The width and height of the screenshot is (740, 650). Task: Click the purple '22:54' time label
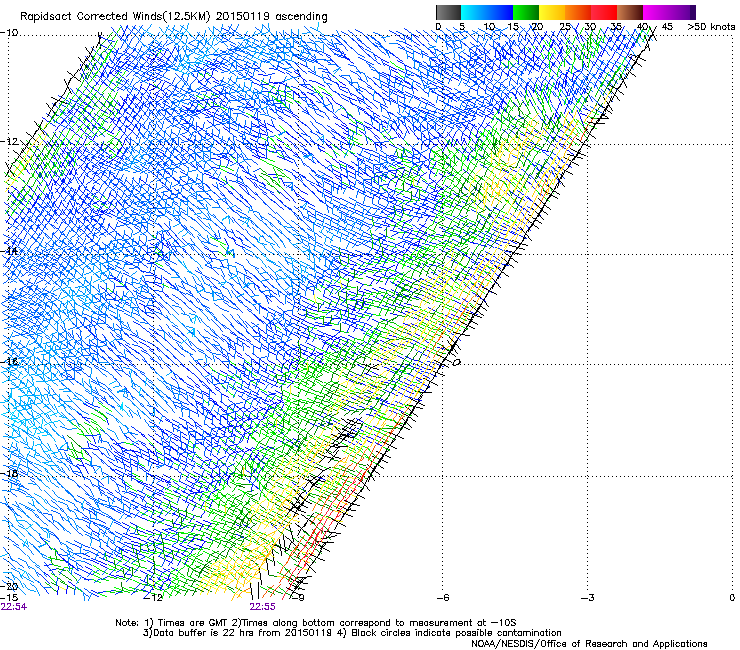[x=14, y=607]
